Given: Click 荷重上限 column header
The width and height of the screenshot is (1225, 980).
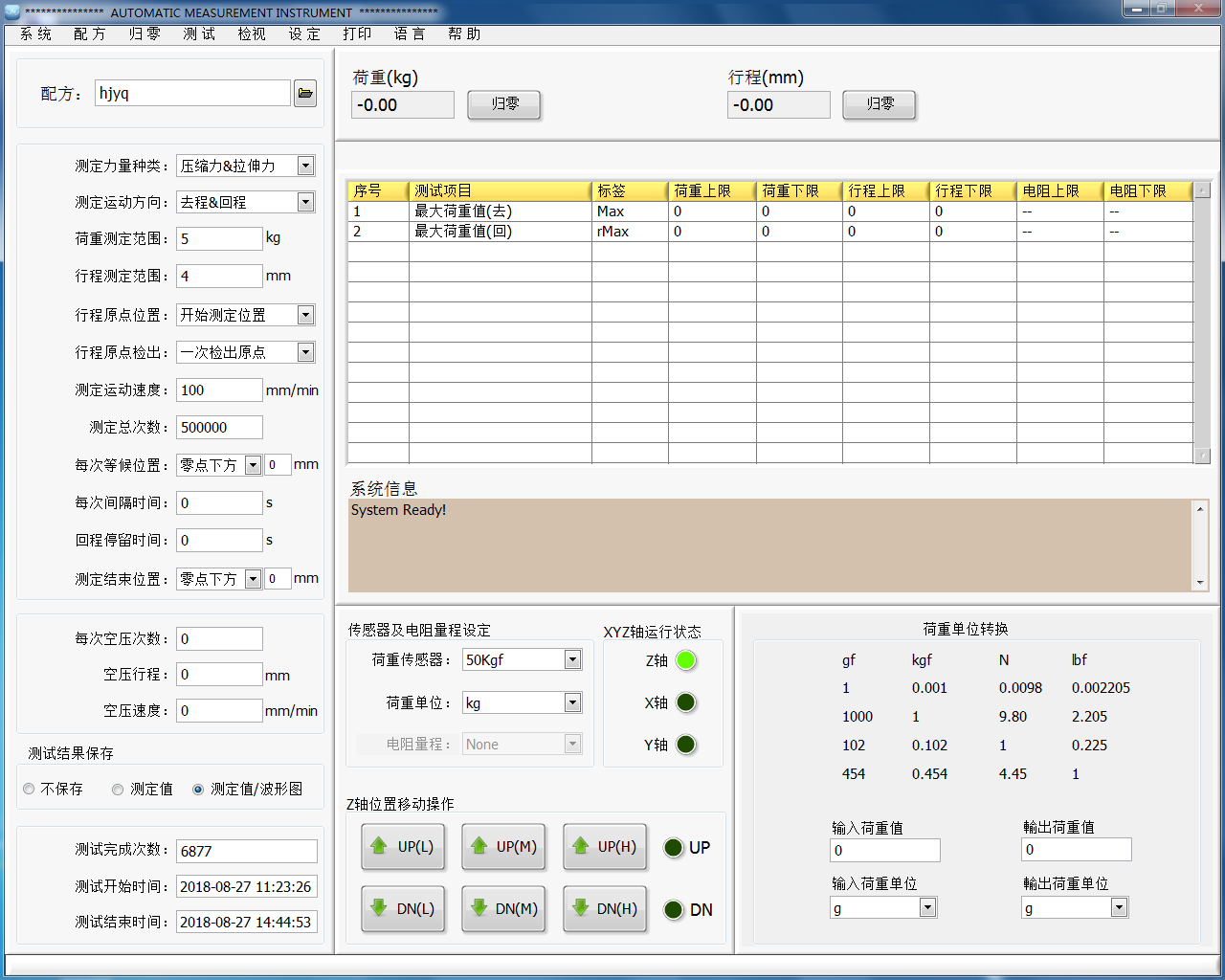Looking at the screenshot, I should coord(712,190).
